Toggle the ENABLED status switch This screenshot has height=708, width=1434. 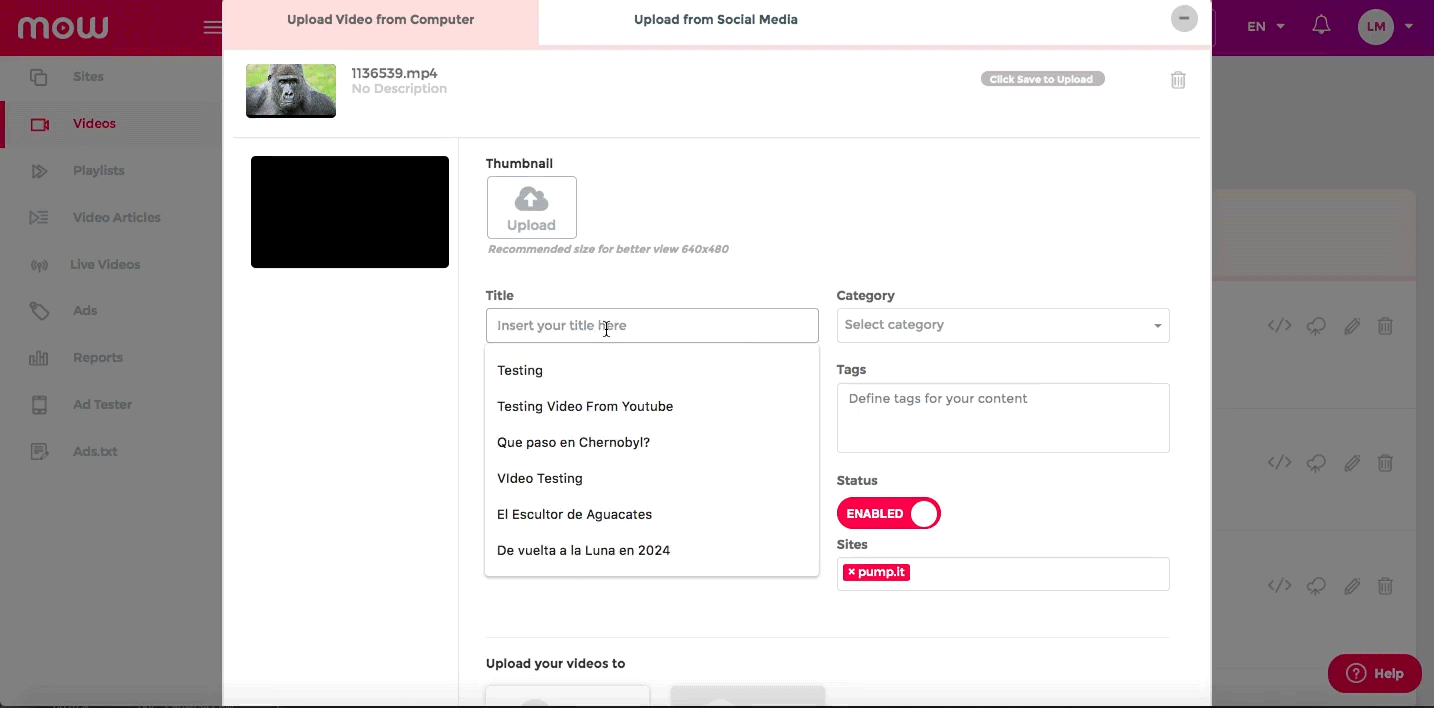coord(888,513)
